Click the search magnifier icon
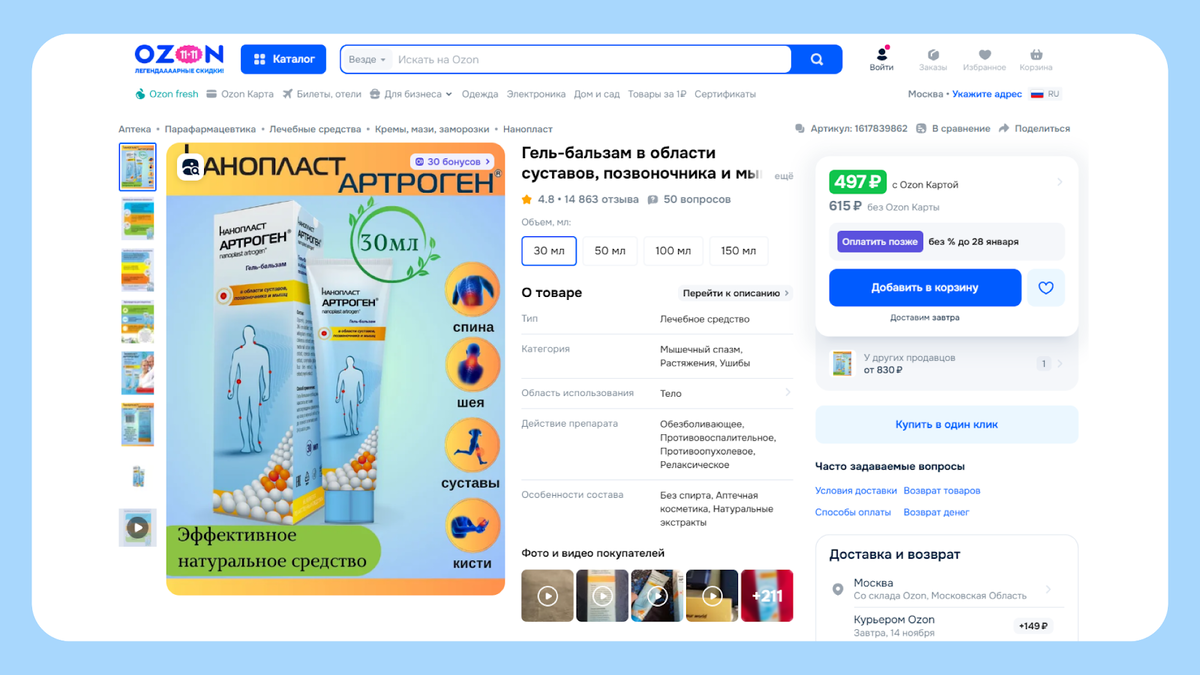Screen dimensions: 1200x675 coord(817,59)
